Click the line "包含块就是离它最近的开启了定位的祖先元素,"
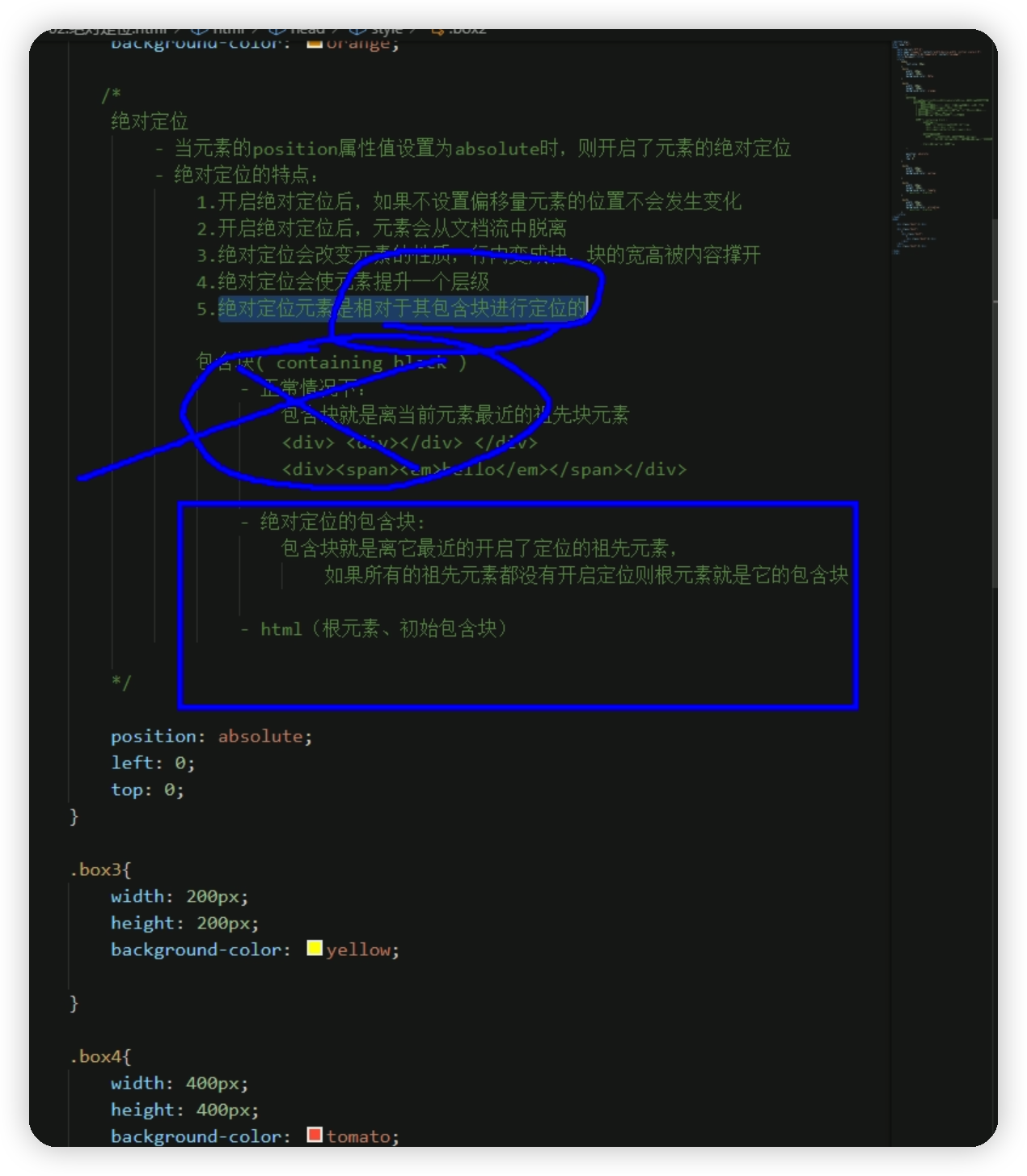Image resolution: width=1027 pixels, height=1176 pixels. (x=479, y=548)
